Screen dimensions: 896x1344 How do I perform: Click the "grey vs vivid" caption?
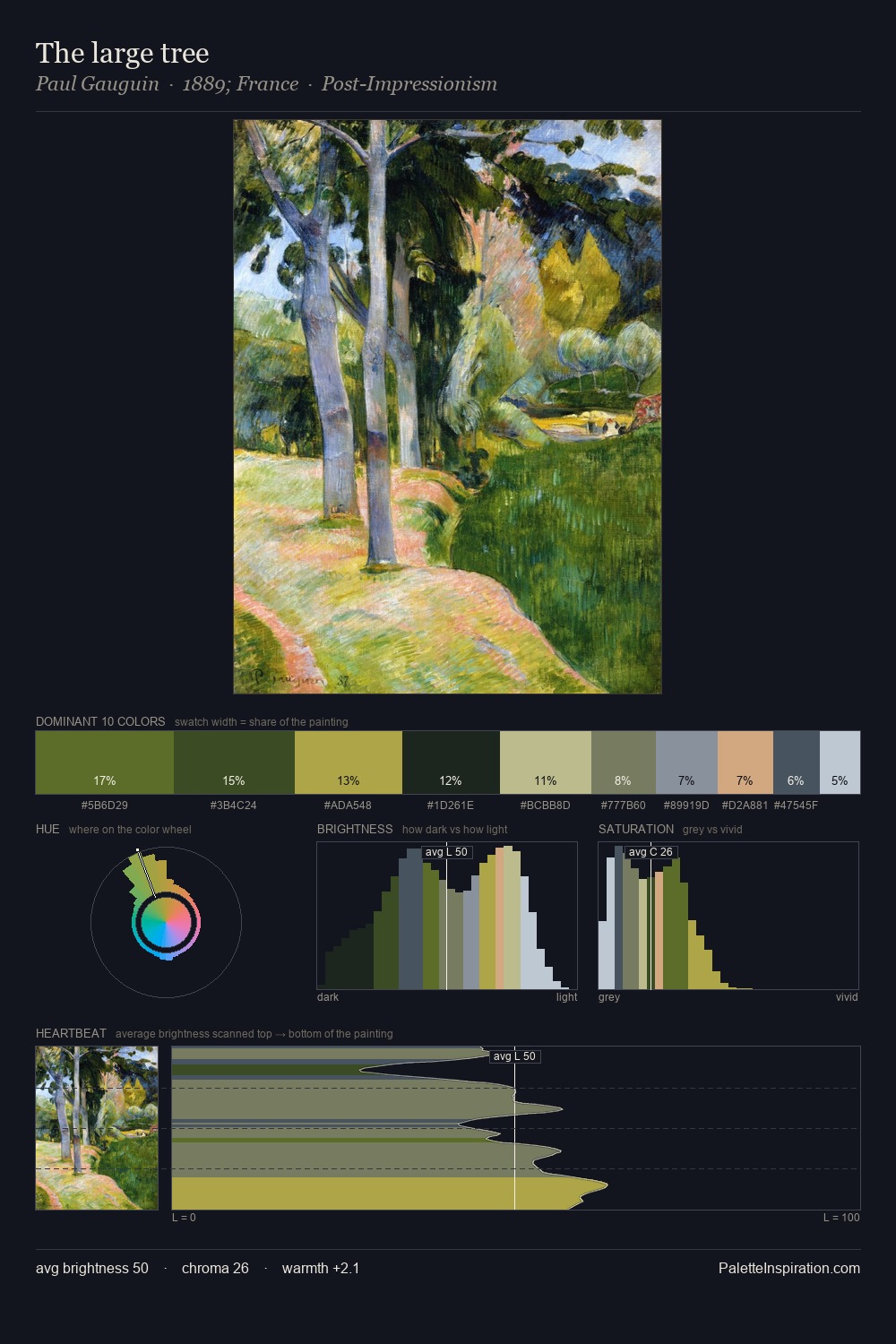[x=712, y=830]
